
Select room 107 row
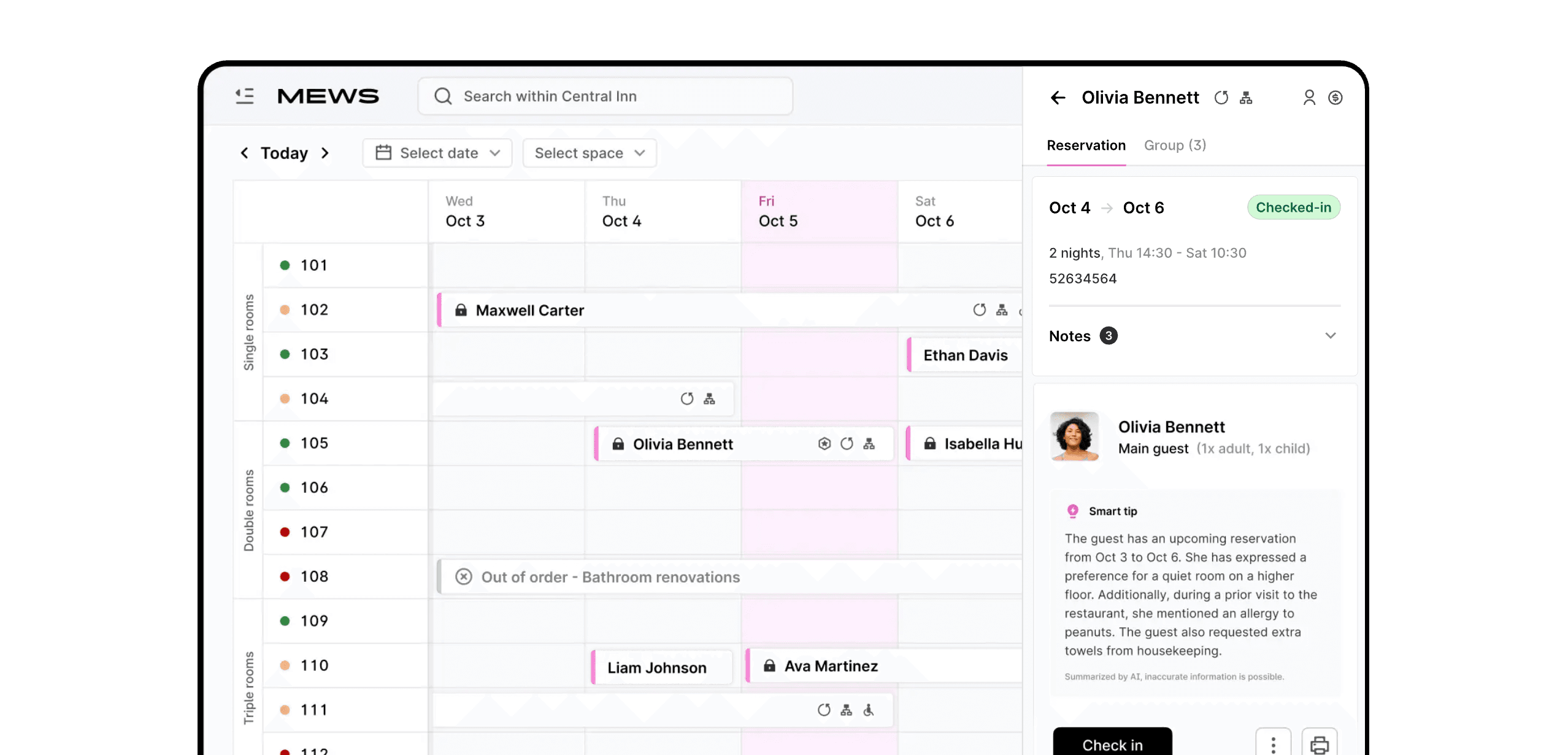pyautogui.click(x=345, y=532)
